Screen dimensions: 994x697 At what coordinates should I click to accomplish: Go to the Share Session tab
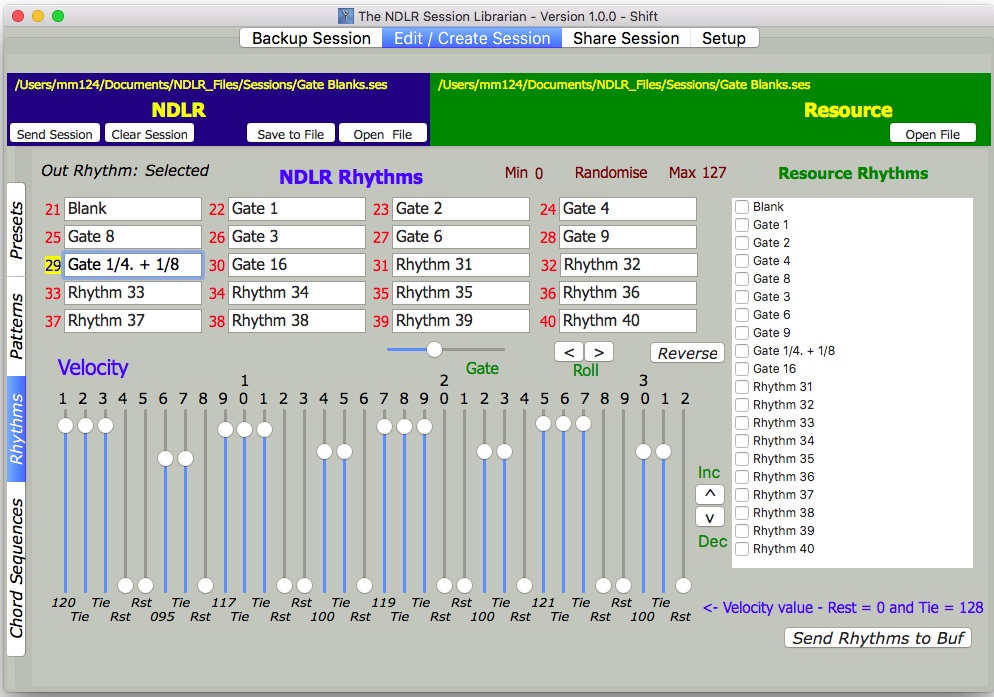(626, 38)
